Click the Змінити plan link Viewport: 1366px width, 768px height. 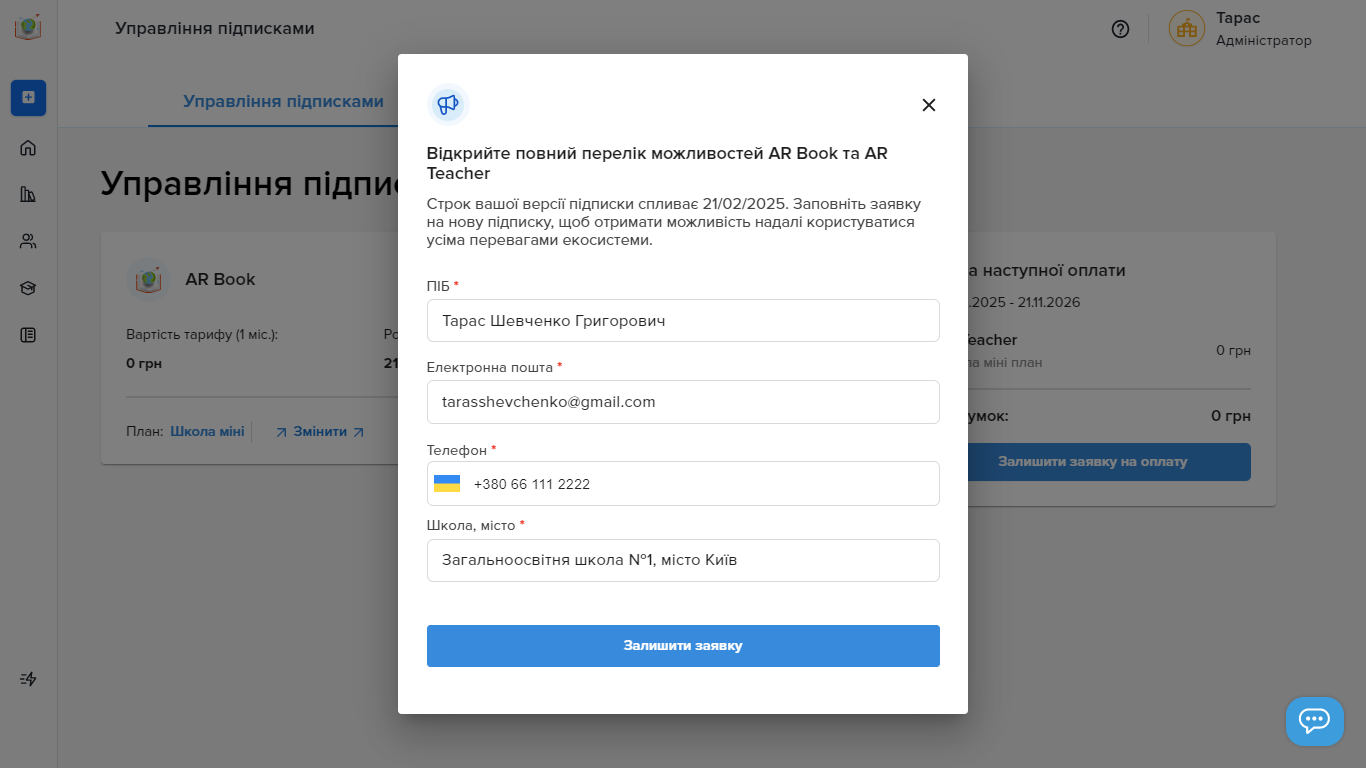[320, 432]
